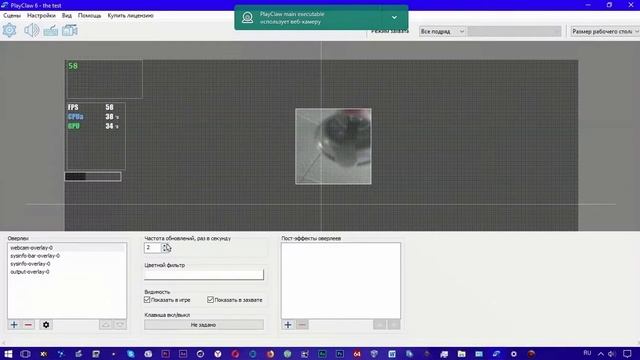Click the keyboard hotkeys toolbar icon
The width and height of the screenshot is (640, 360).
(51, 31)
